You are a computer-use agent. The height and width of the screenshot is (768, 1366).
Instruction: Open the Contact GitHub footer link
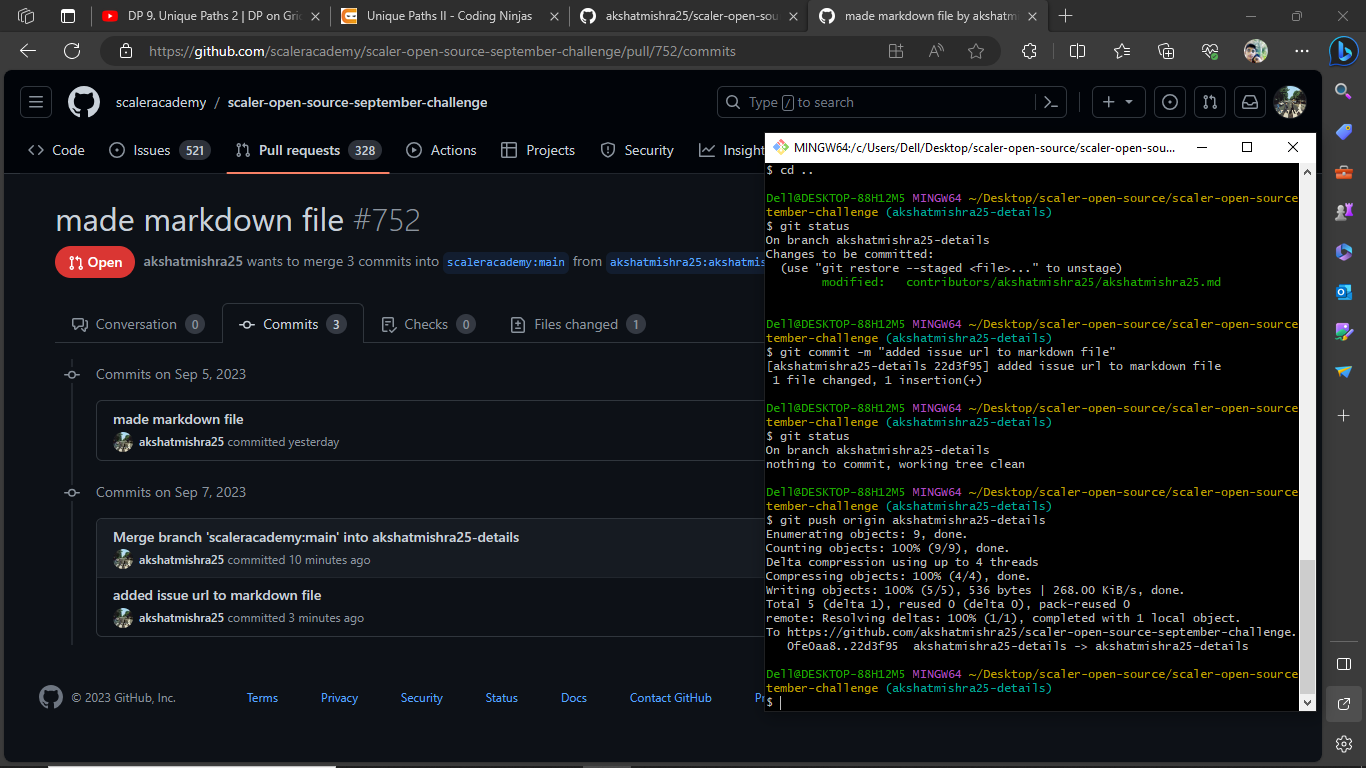670,697
